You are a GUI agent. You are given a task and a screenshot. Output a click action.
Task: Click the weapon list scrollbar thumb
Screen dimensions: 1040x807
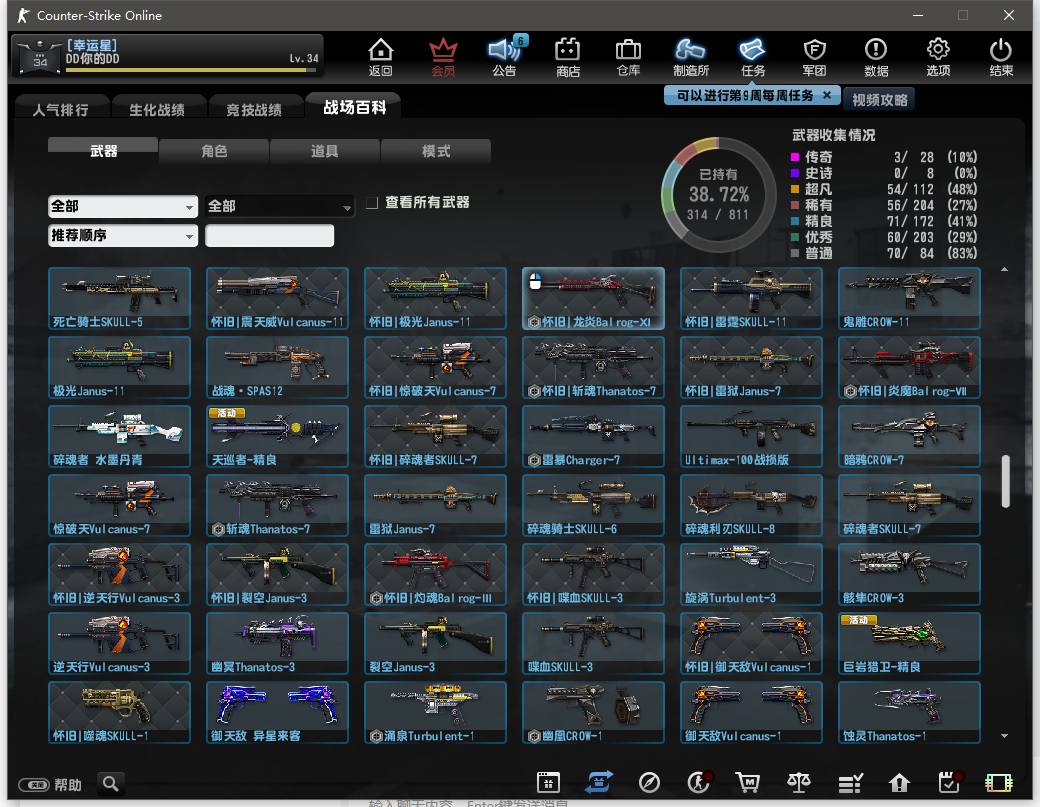pos(1006,481)
